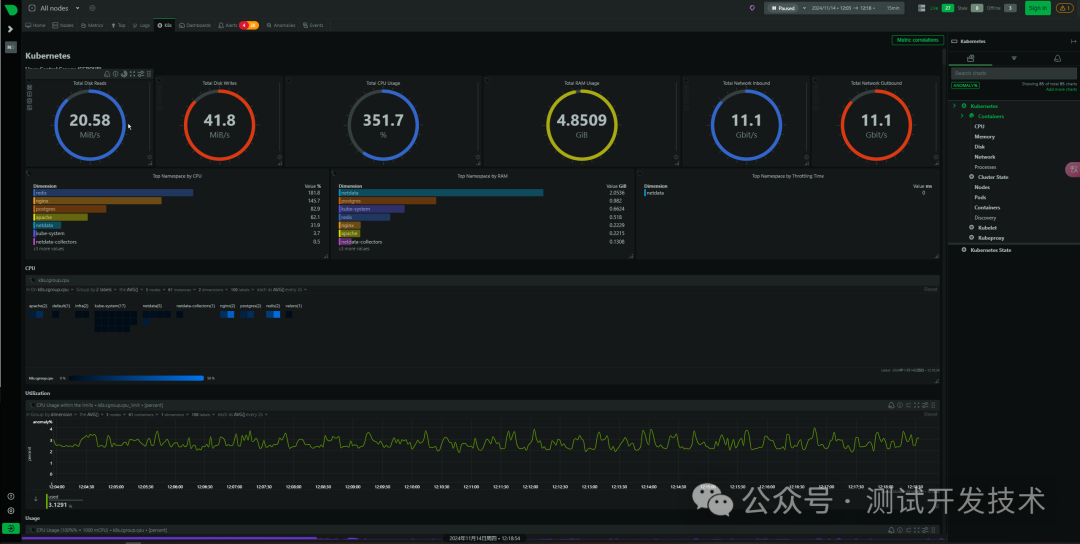Open the Top tab

[118, 25]
